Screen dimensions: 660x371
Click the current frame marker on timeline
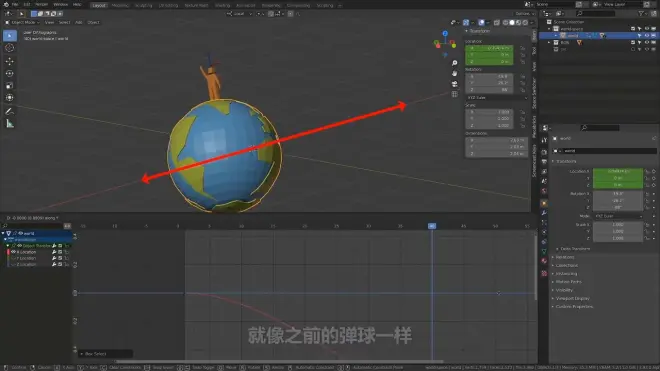(432, 226)
